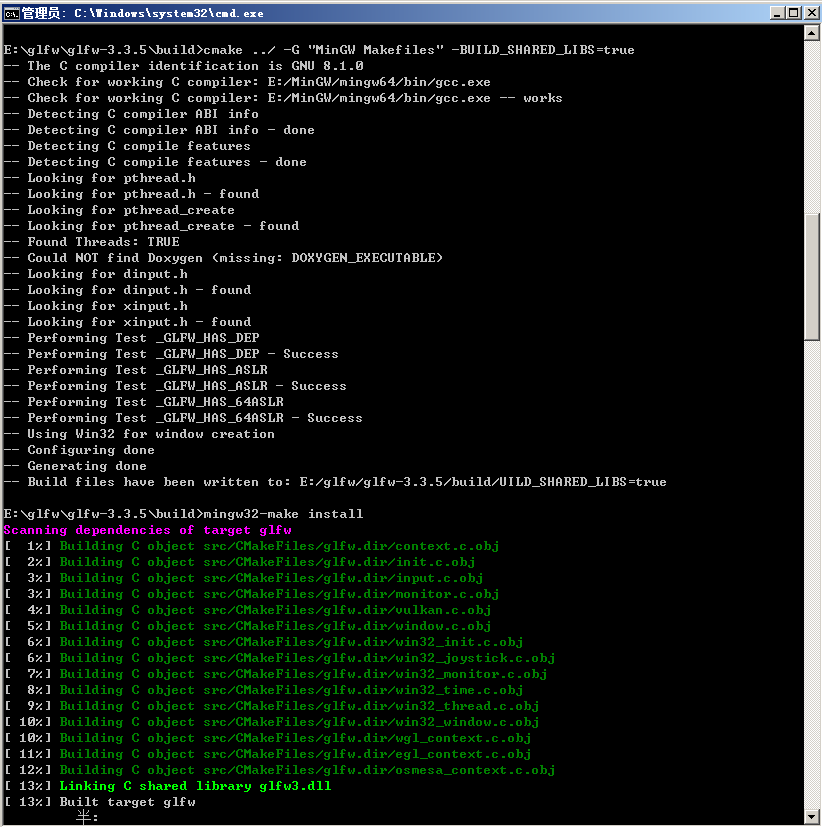Click the win32_init.c.obj build line
Screen dimensions: 822x827
264,642
